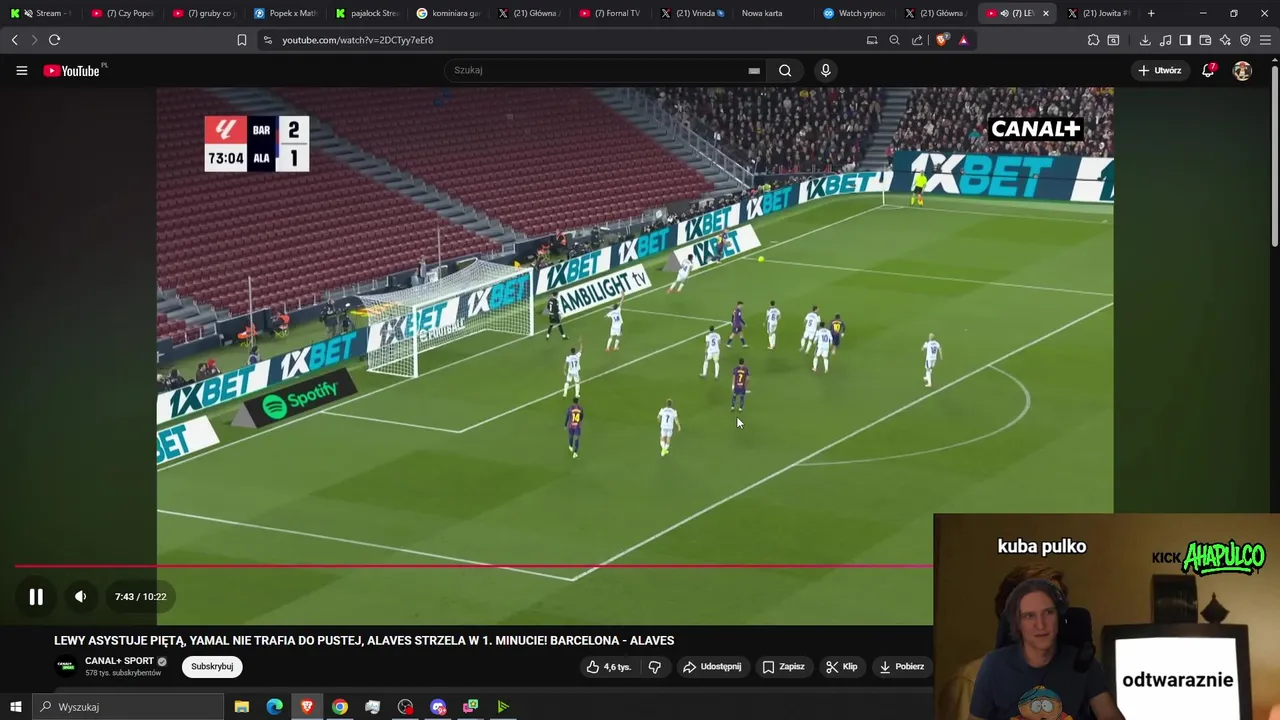The height and width of the screenshot is (720, 1280).
Task: Click the Utwórz create button
Action: 1159,71
